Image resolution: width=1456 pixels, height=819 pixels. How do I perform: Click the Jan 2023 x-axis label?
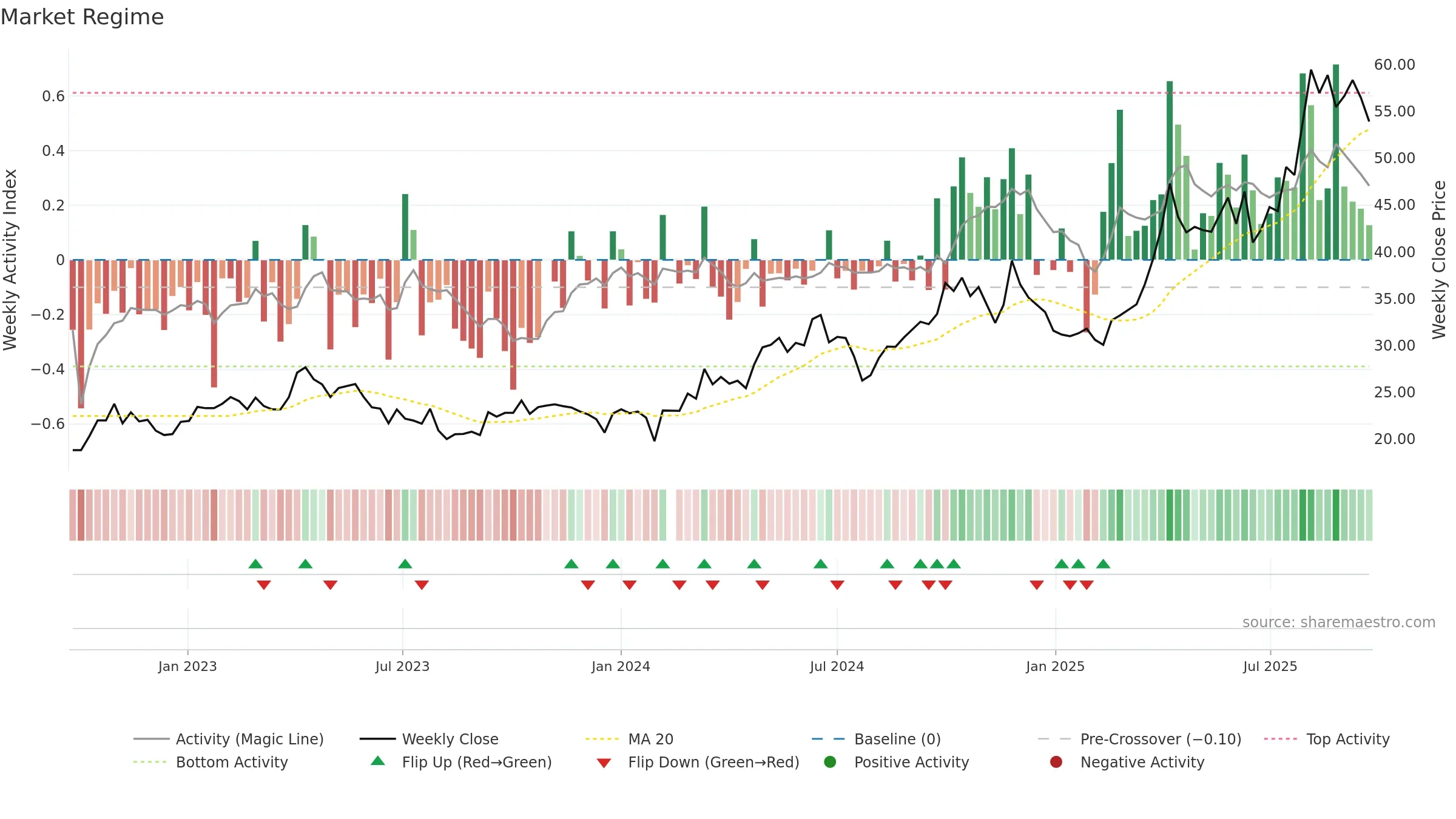pos(187,666)
